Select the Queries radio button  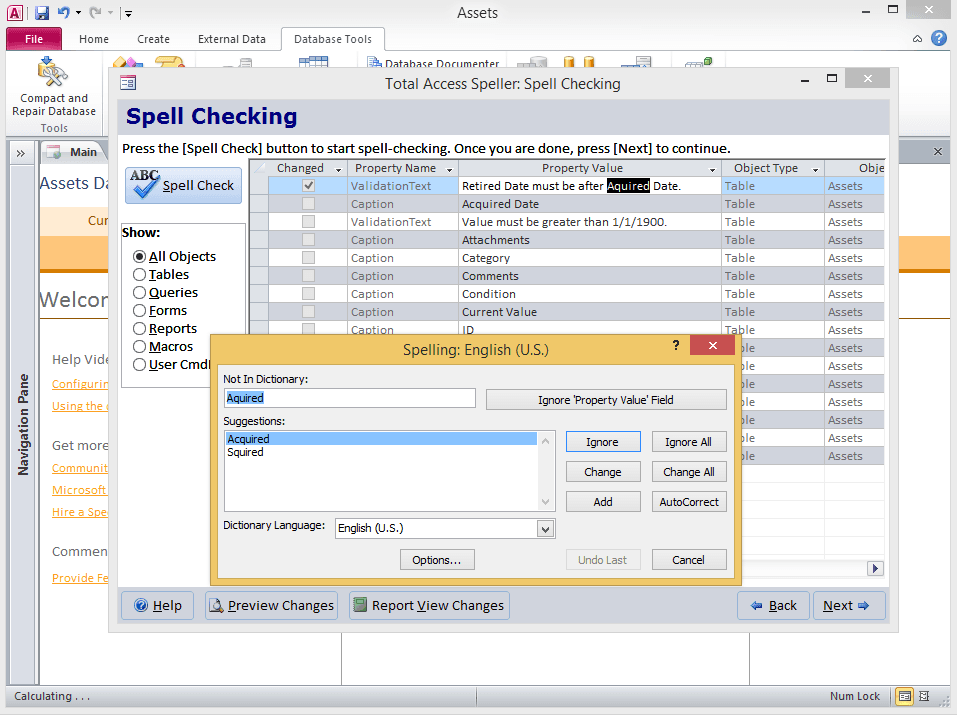point(139,292)
